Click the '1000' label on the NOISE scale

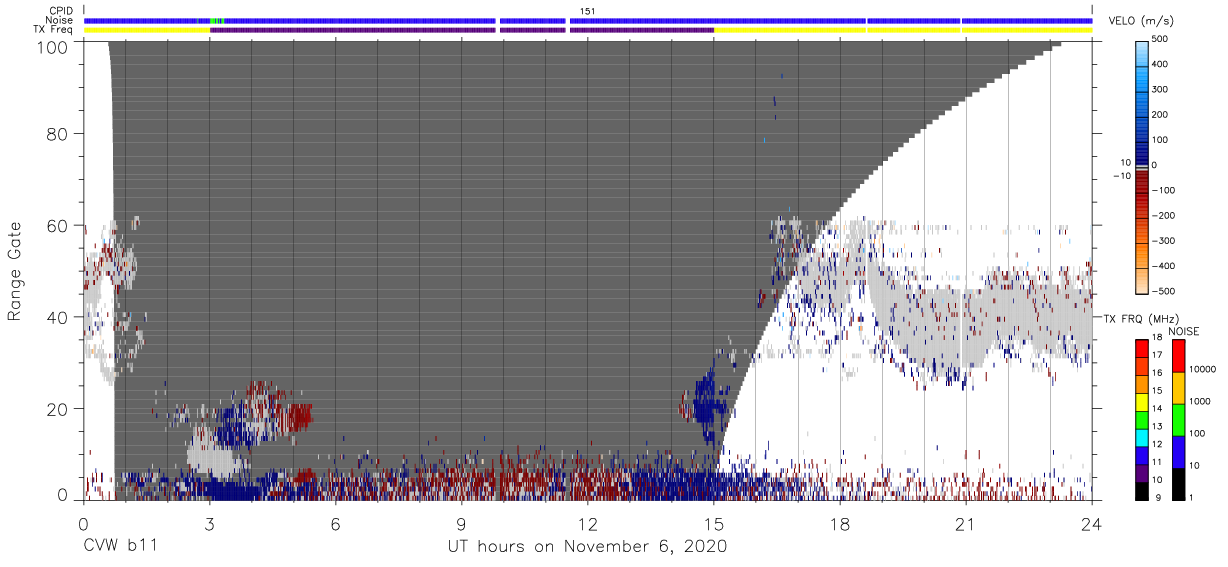pyautogui.click(x=1201, y=401)
